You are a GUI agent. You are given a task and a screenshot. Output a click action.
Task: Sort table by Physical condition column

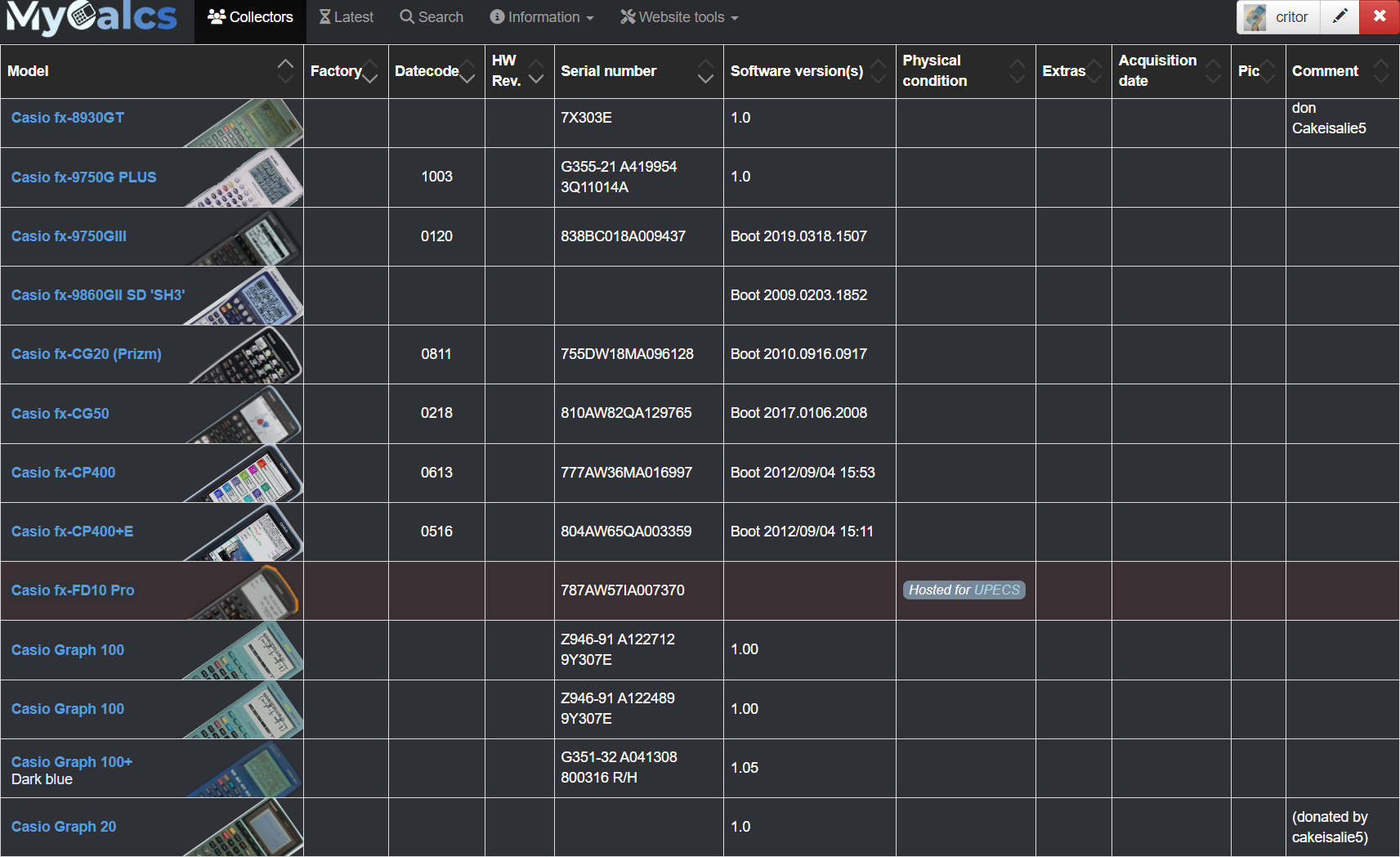(x=965, y=71)
